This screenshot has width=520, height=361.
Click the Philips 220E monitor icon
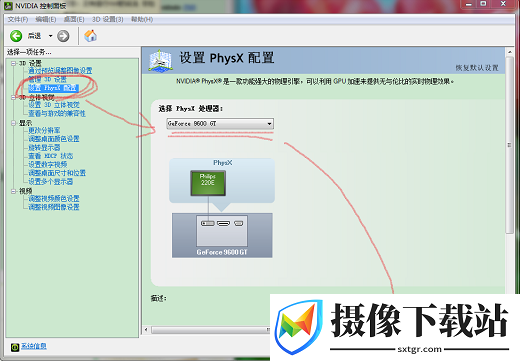208,183
